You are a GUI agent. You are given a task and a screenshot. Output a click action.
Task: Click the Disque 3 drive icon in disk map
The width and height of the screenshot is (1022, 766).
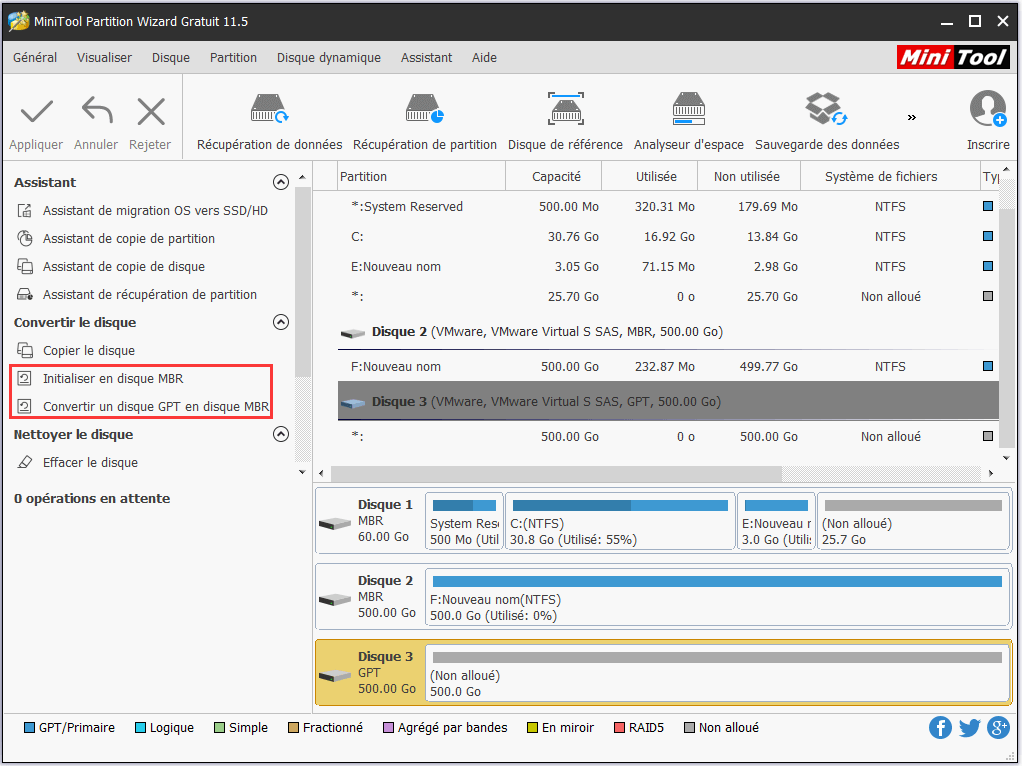(x=335, y=675)
